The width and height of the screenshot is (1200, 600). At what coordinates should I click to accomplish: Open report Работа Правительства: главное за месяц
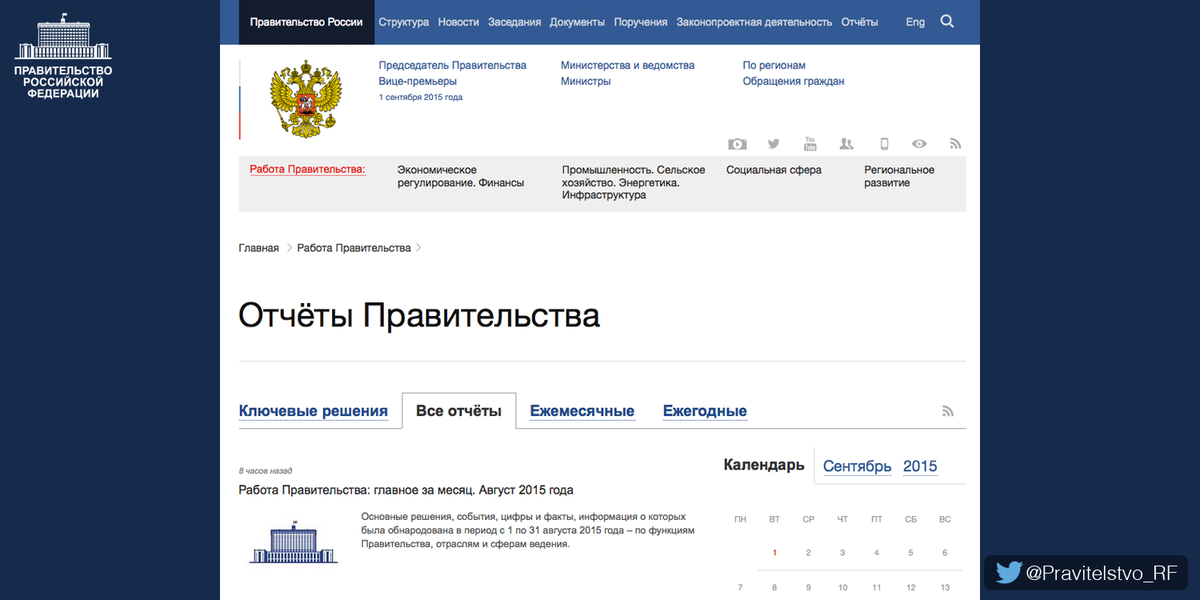[406, 490]
